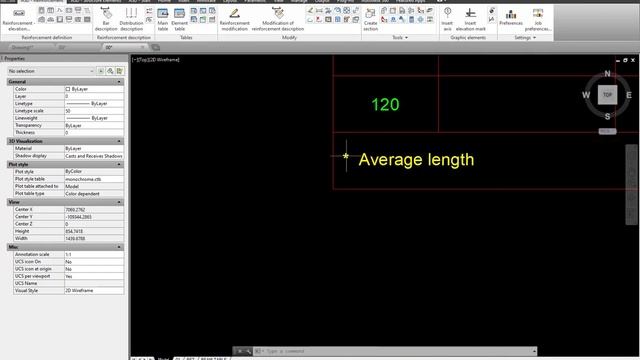Expand the Tools panel dropdown
Screen dimensions: 640x360
click(x=400, y=38)
